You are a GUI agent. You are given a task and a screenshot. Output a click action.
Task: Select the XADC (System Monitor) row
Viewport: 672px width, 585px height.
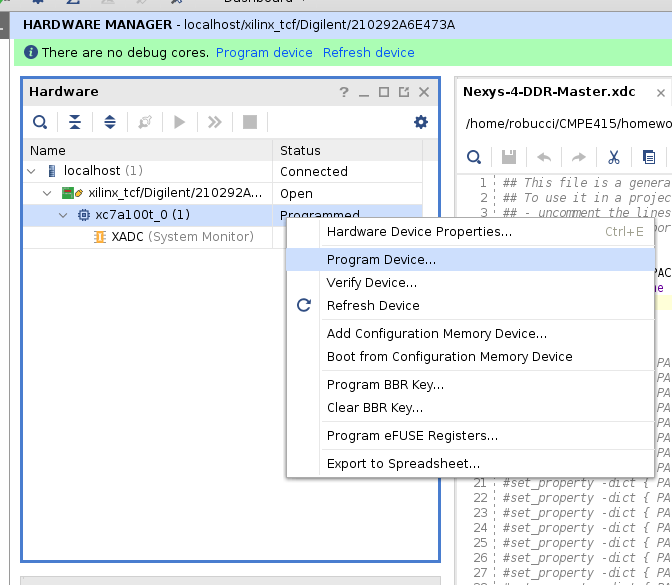click(148, 237)
